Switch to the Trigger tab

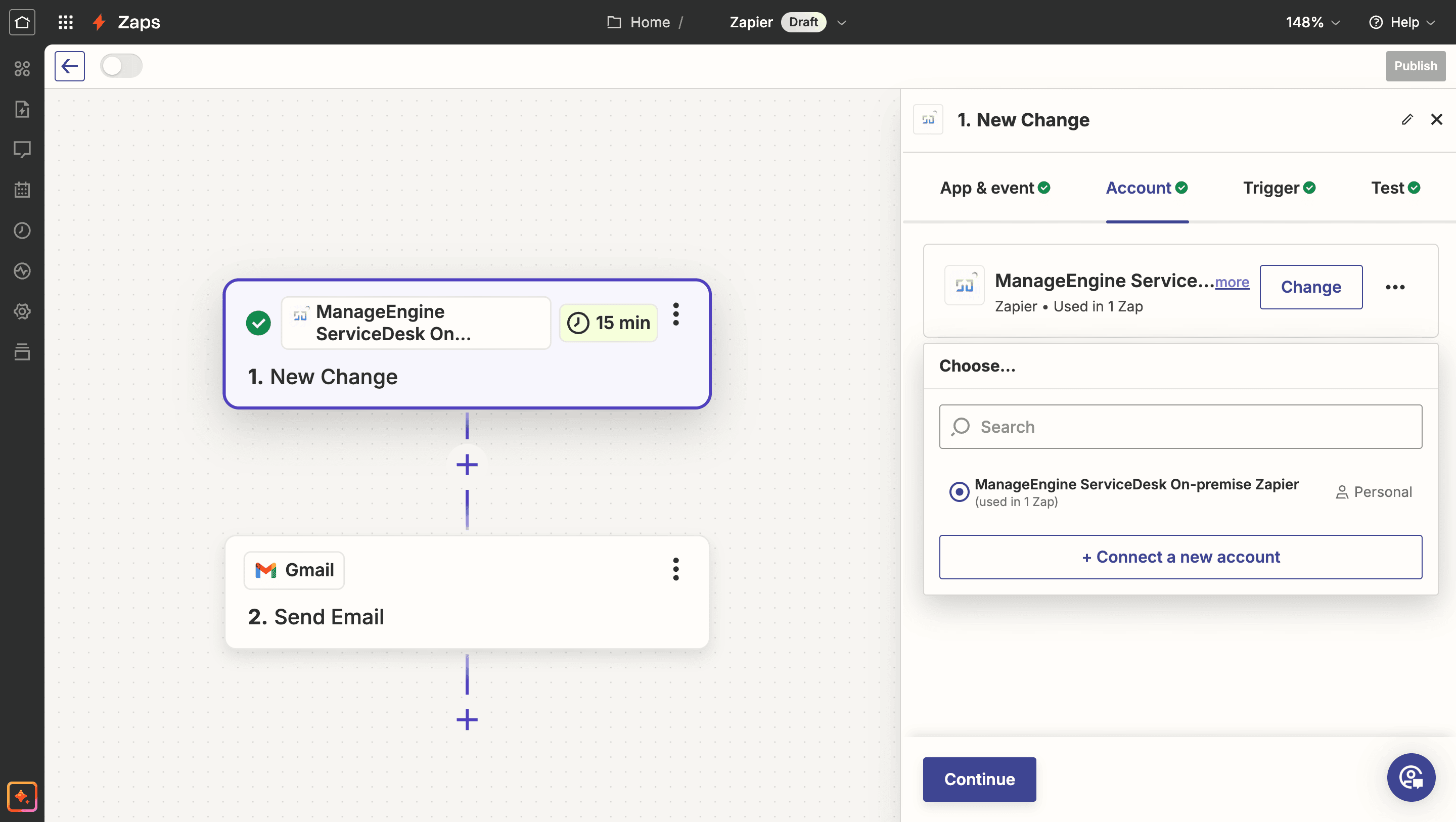click(1279, 188)
